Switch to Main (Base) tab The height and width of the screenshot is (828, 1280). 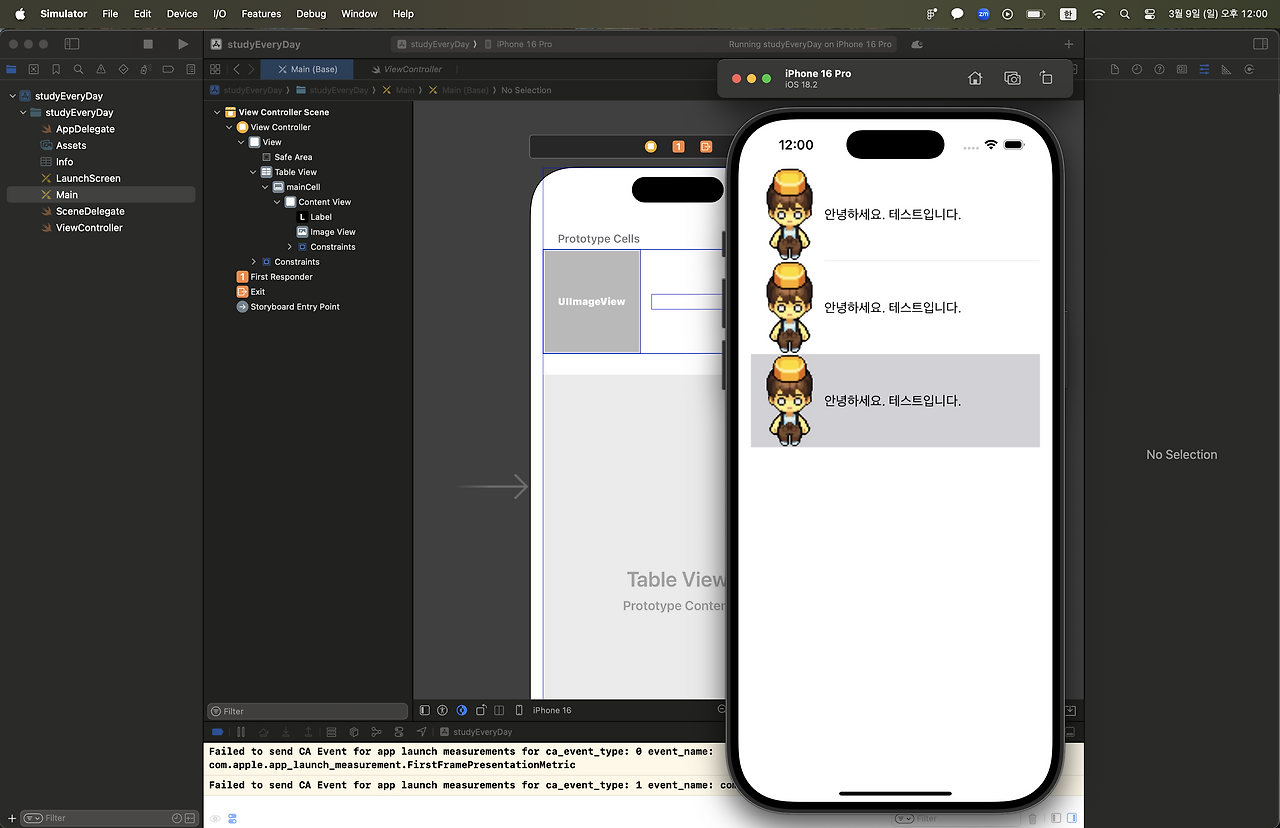tap(307, 69)
